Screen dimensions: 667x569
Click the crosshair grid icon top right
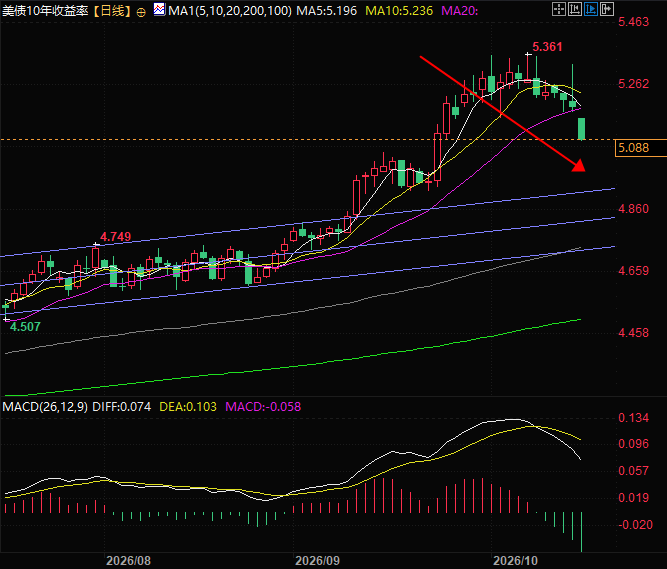tap(559, 9)
